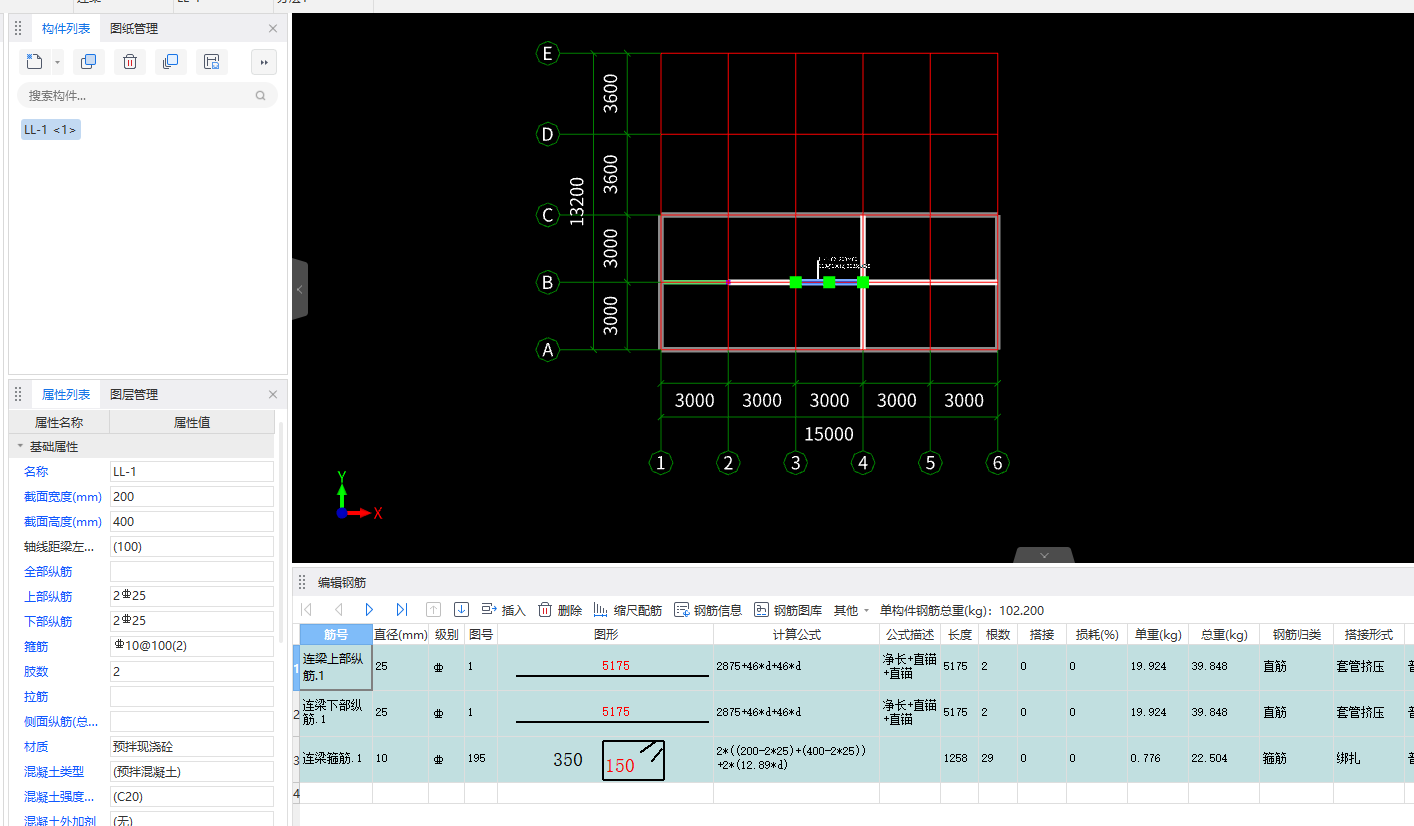This screenshot has height=826, width=1414.
Task: Click the save component to library icon
Action: 212,62
